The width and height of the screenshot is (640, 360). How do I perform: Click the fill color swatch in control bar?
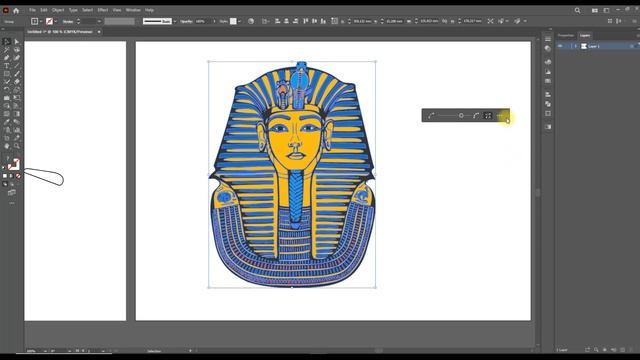click(35, 21)
